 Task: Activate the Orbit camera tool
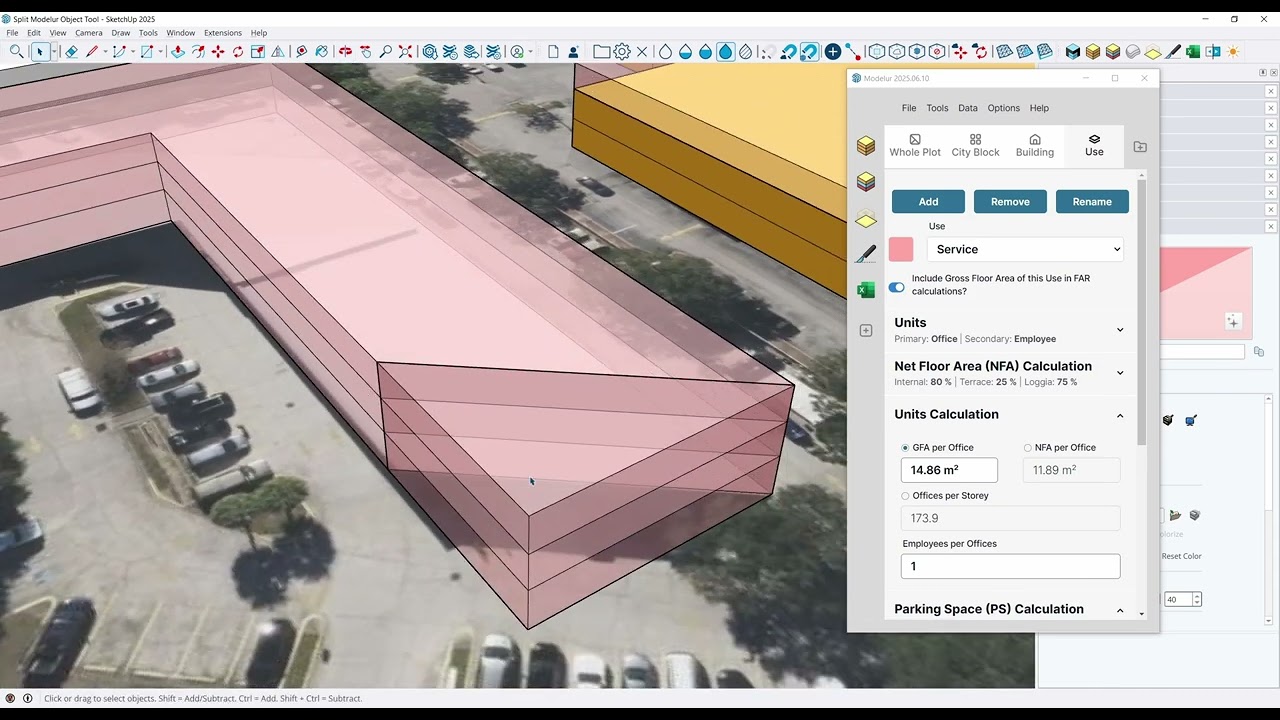pyautogui.click(x=345, y=52)
